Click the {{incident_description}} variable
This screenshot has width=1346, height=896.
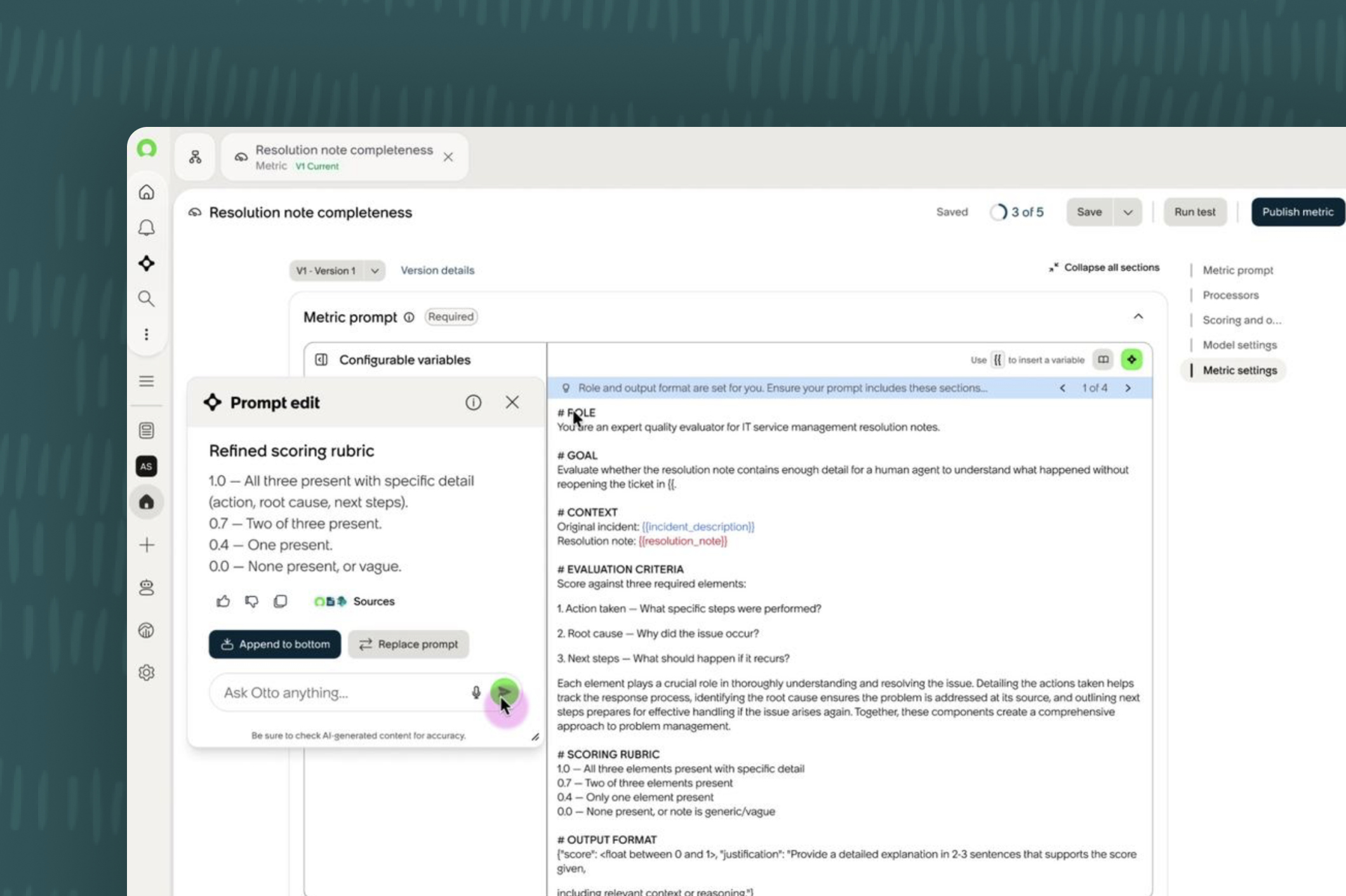698,527
